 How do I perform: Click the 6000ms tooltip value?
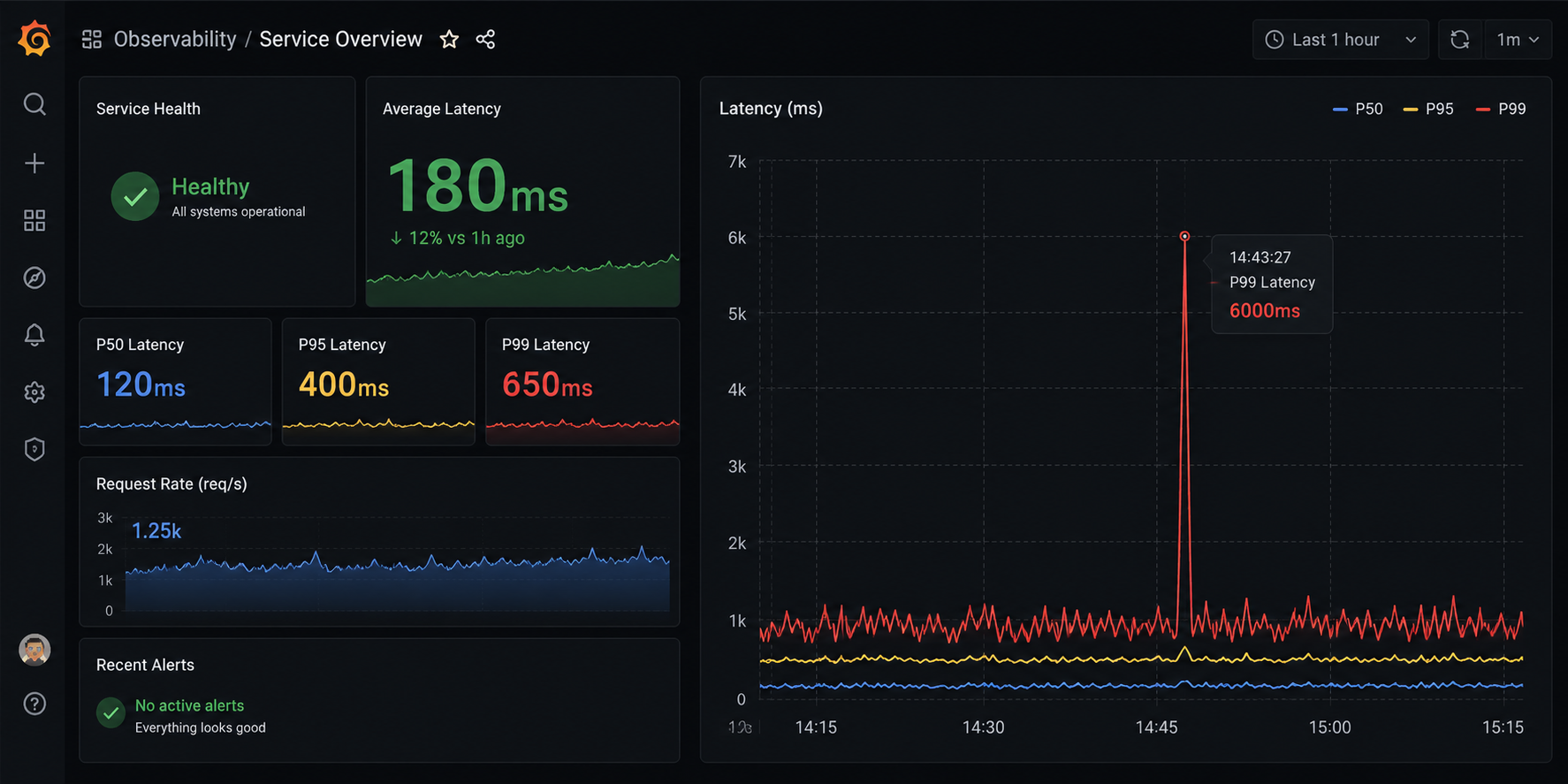tap(1265, 310)
